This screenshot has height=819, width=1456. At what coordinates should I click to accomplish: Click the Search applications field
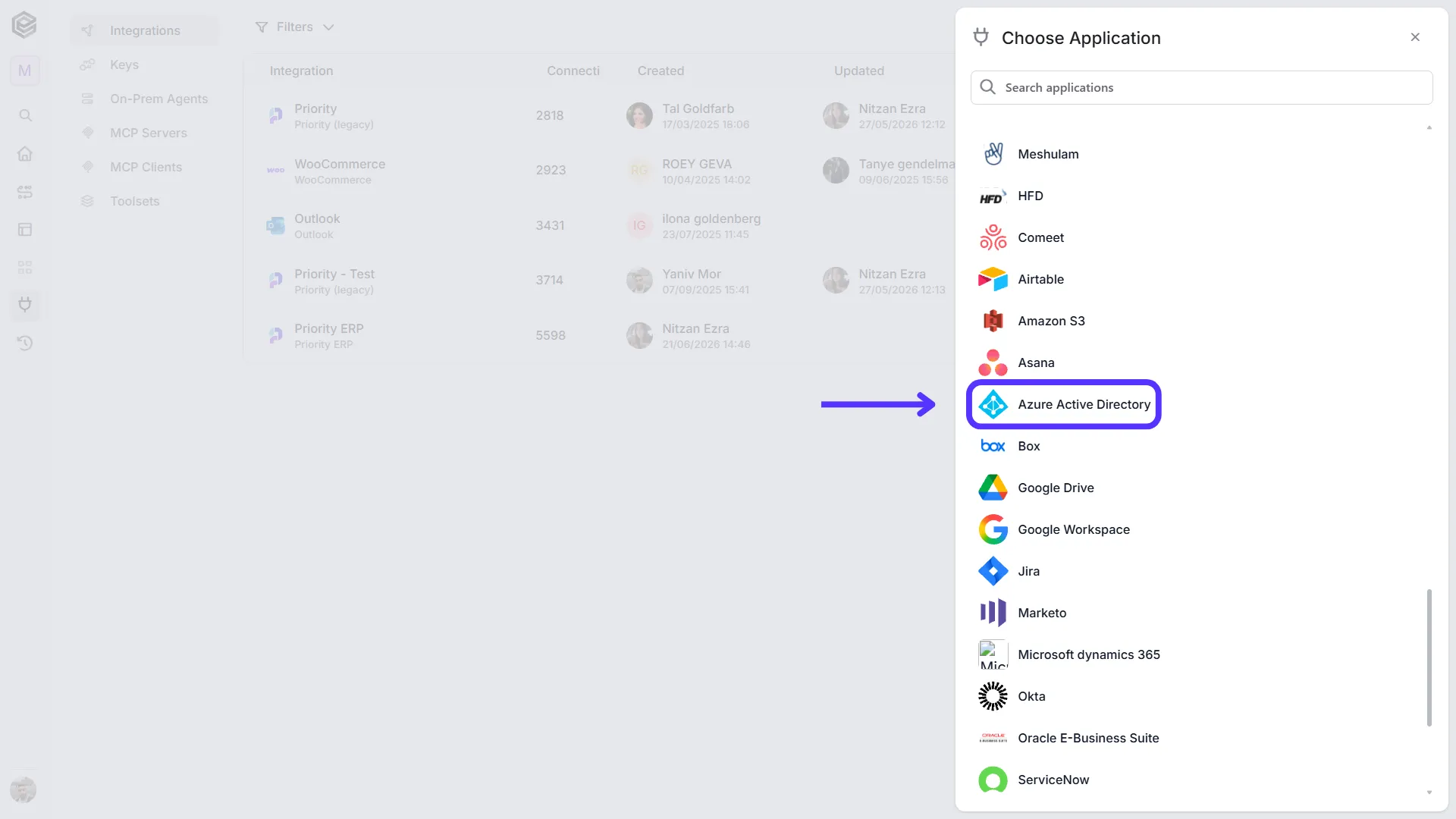pyautogui.click(x=1201, y=87)
